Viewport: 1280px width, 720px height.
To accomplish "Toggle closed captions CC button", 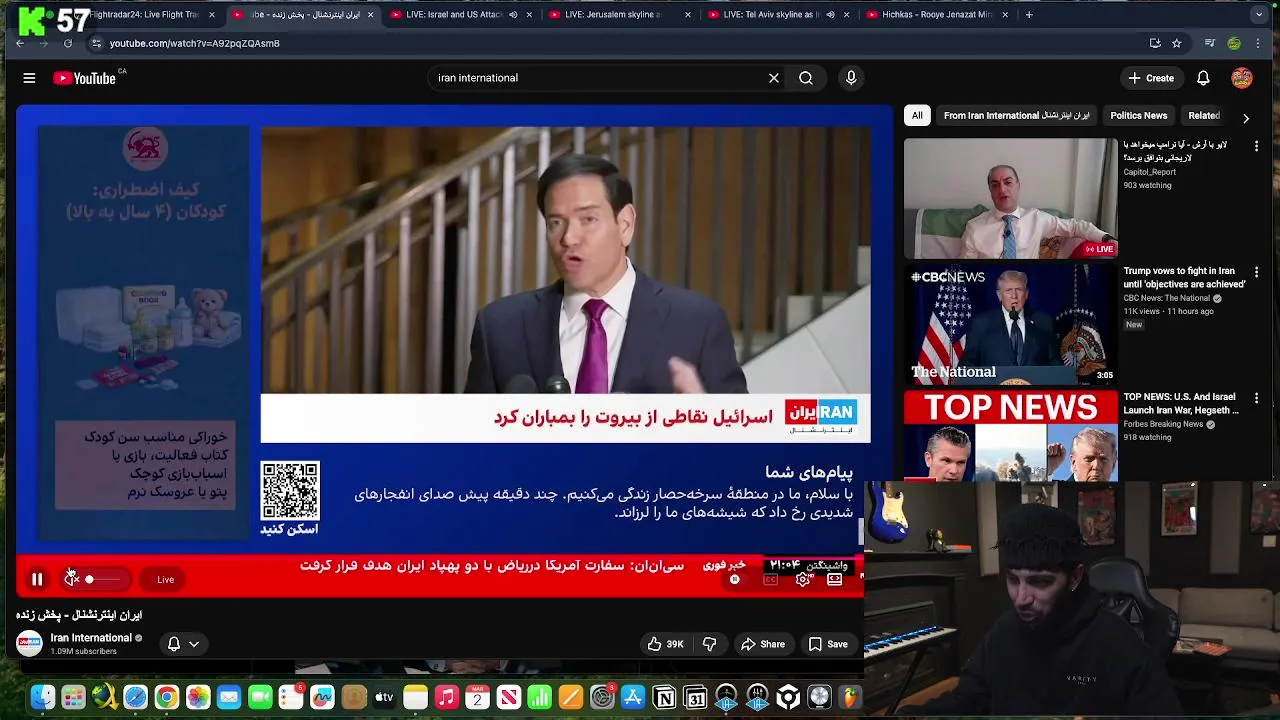I will coord(770,579).
